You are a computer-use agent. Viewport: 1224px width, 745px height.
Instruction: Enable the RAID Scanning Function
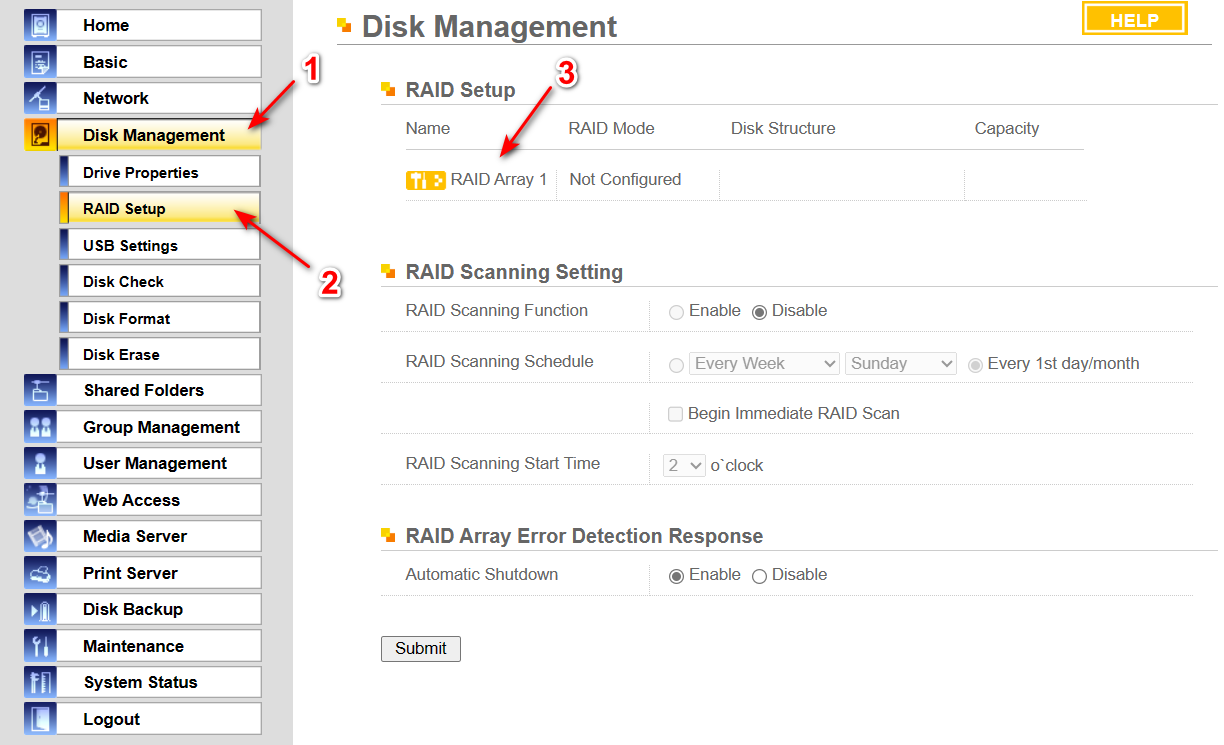675,310
